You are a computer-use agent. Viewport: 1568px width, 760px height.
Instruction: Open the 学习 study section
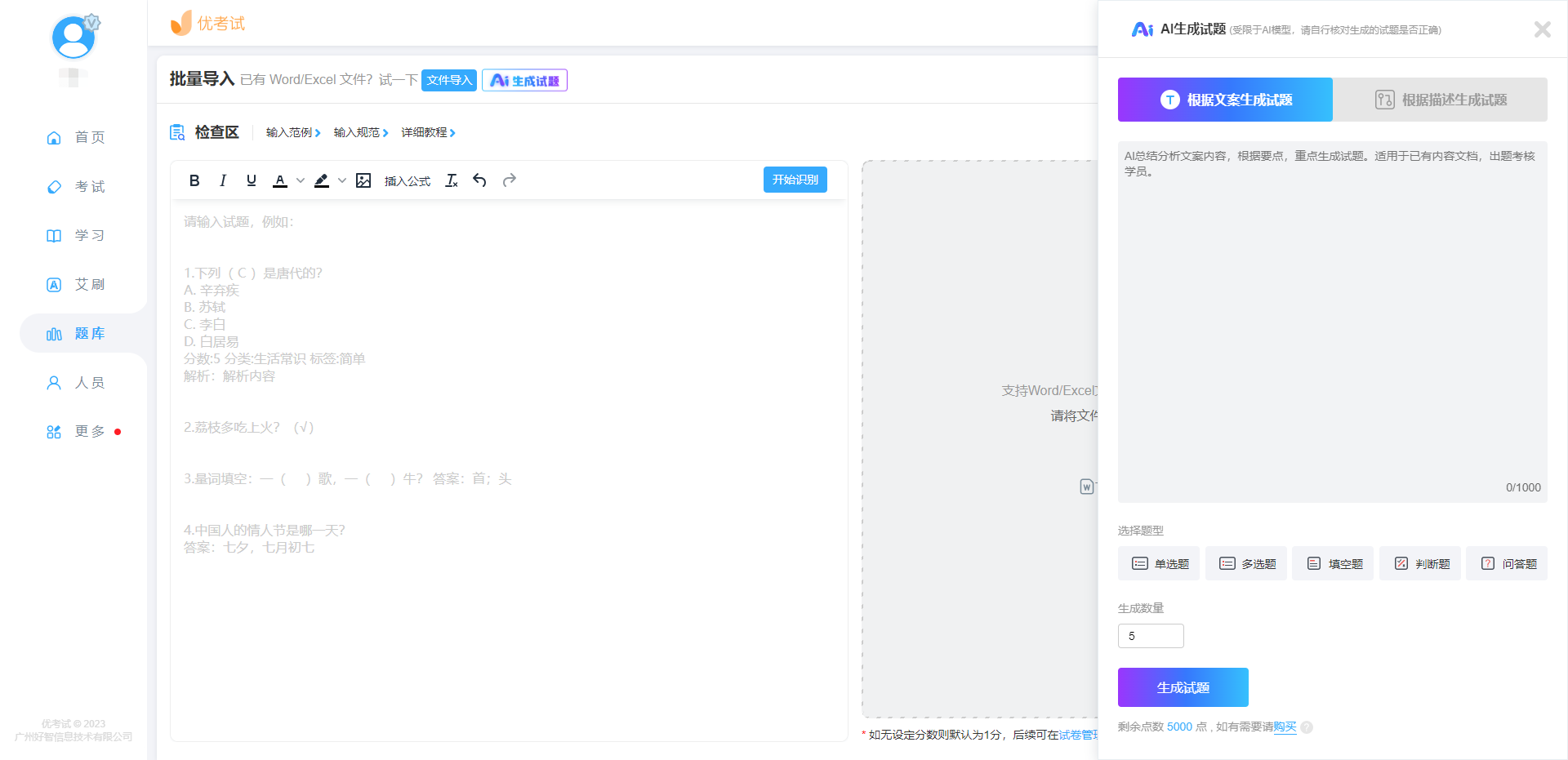click(75, 235)
